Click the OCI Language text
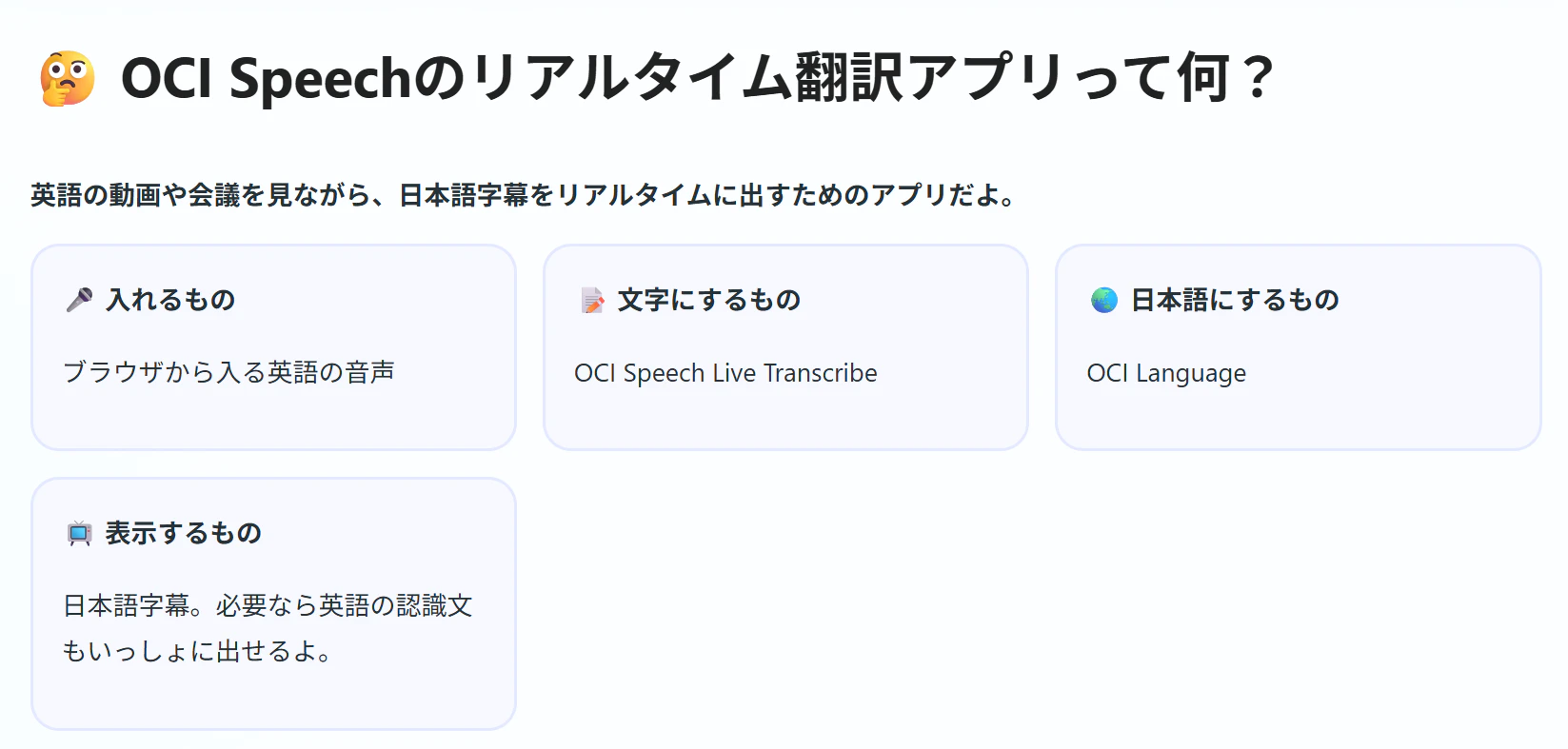Image resolution: width=1568 pixels, height=749 pixels. click(x=1166, y=373)
